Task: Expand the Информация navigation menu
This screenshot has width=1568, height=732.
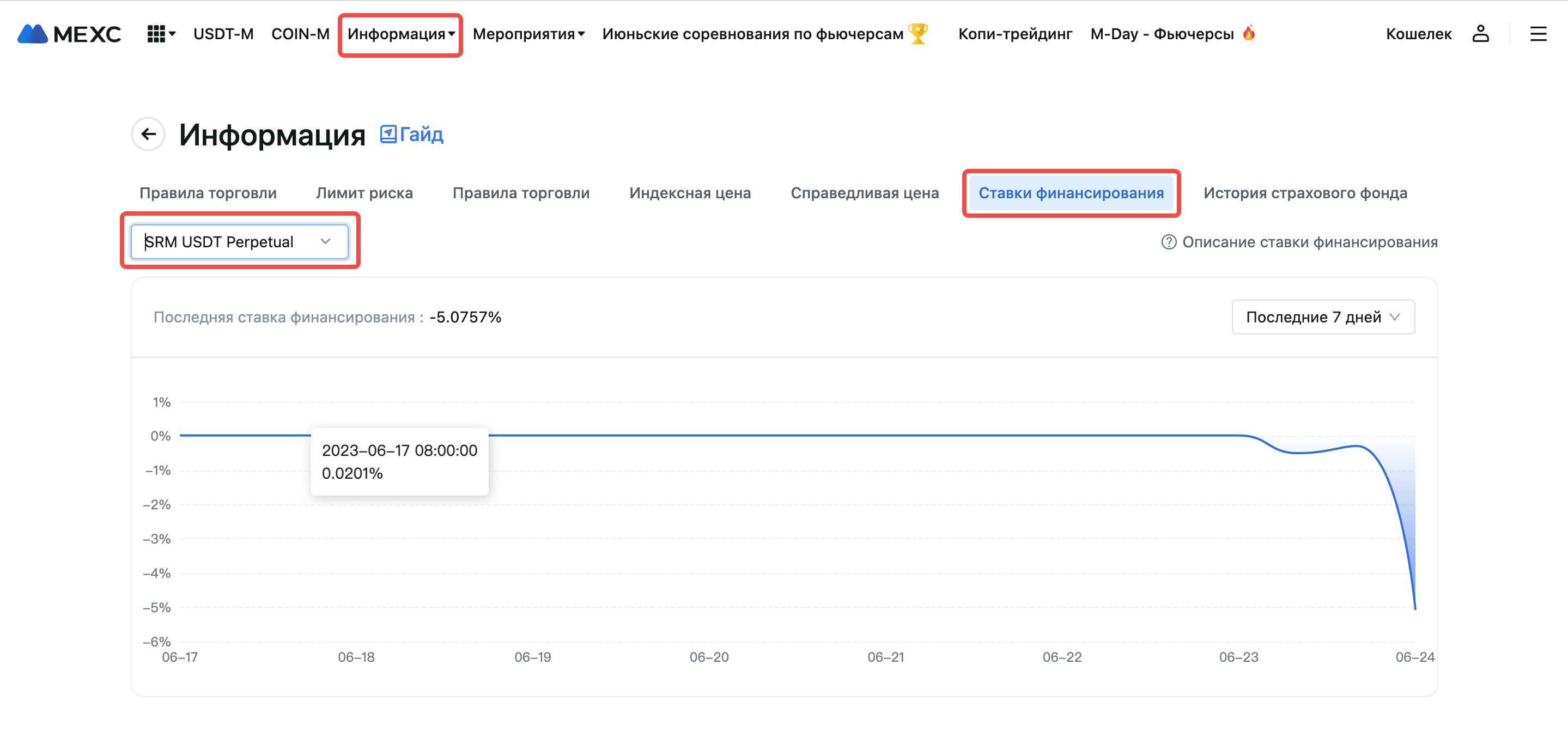Action: pyautogui.click(x=400, y=34)
